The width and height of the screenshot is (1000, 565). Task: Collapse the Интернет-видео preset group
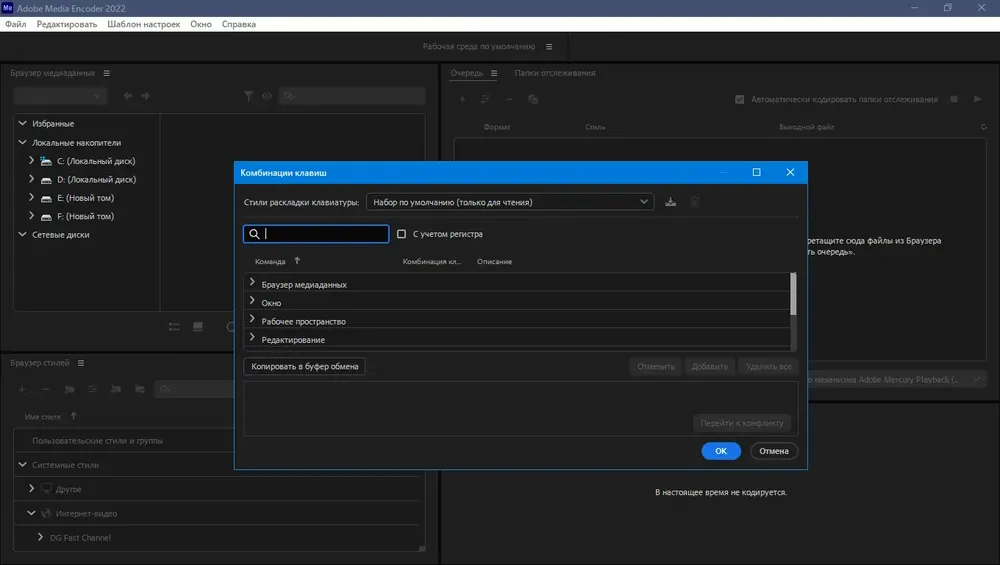[31, 513]
